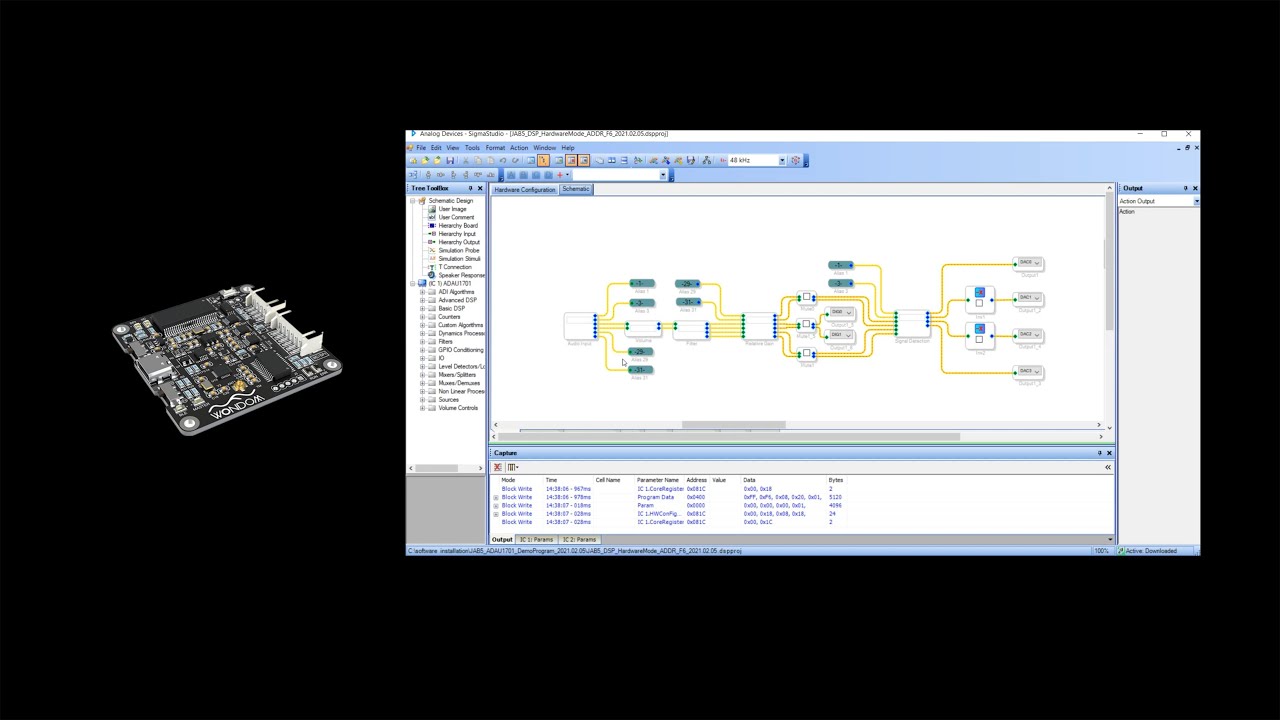Screen dimensions: 1280x720
Task: Toggle the Mute0 block checkbox
Action: pyautogui.click(x=807, y=297)
